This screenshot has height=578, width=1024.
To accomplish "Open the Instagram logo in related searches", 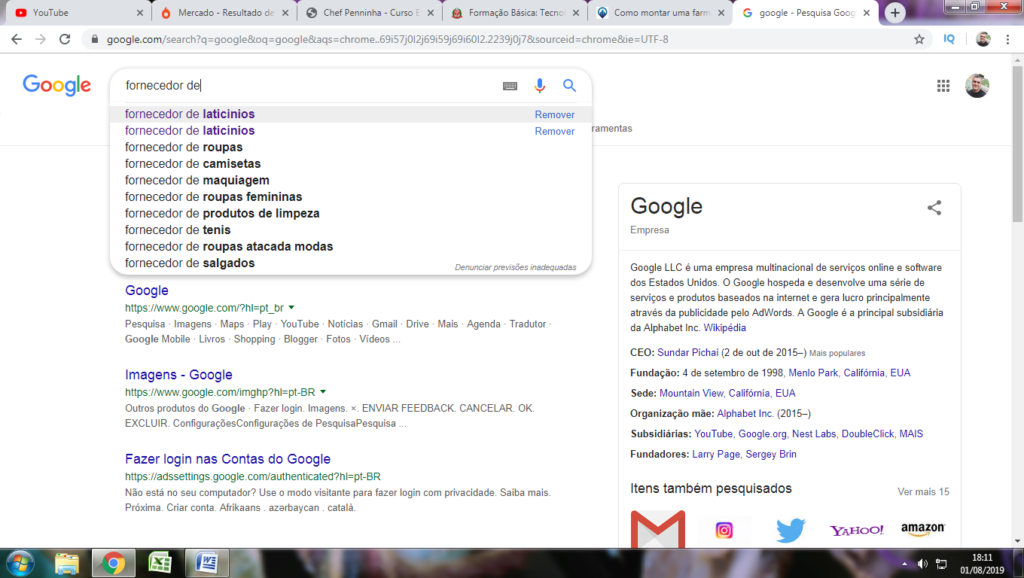I will [724, 530].
